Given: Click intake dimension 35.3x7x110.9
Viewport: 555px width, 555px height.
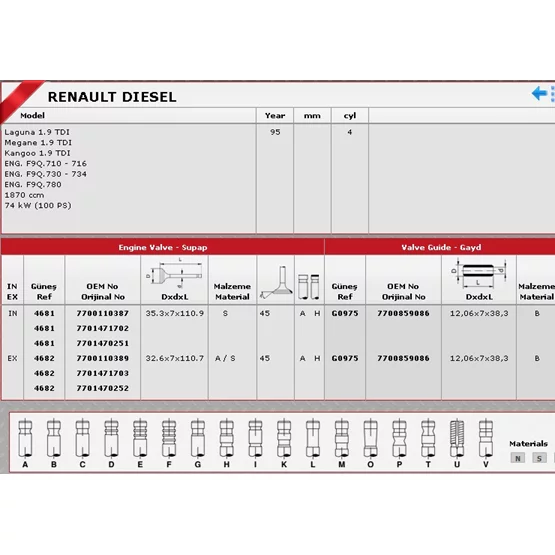Looking at the screenshot, I should click(x=174, y=313).
